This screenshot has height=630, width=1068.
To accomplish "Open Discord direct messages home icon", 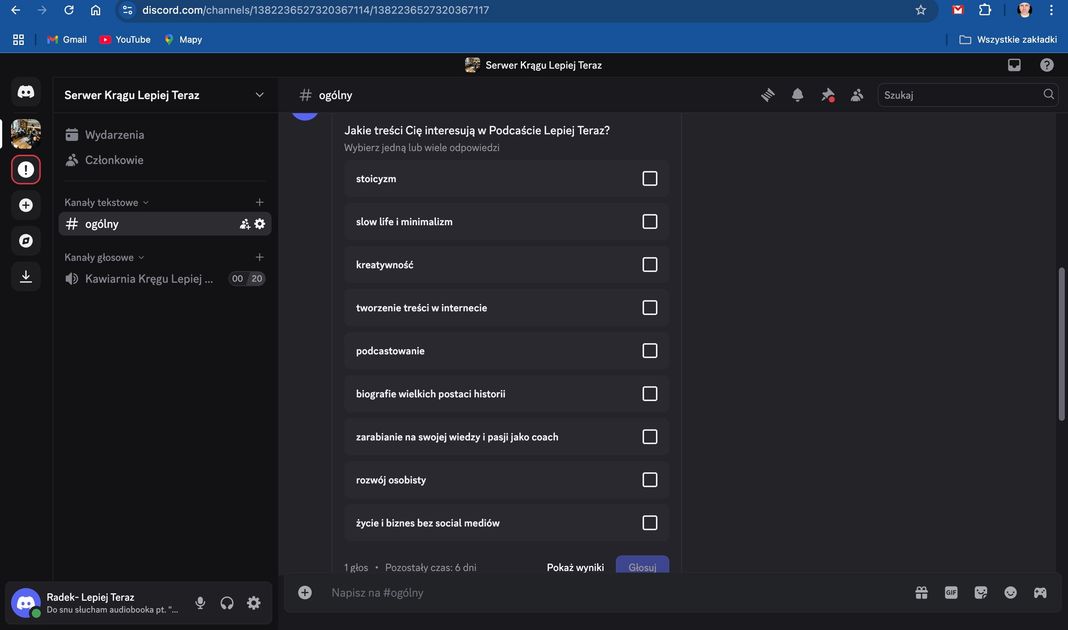I will [x=26, y=92].
